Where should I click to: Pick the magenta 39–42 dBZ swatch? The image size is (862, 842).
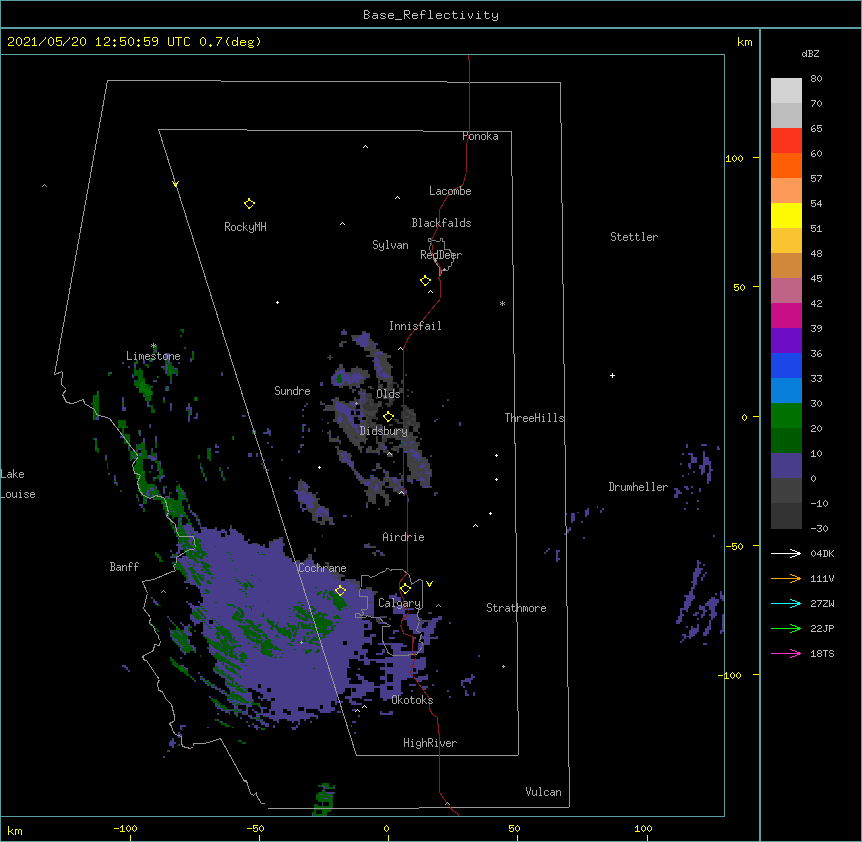coord(786,315)
